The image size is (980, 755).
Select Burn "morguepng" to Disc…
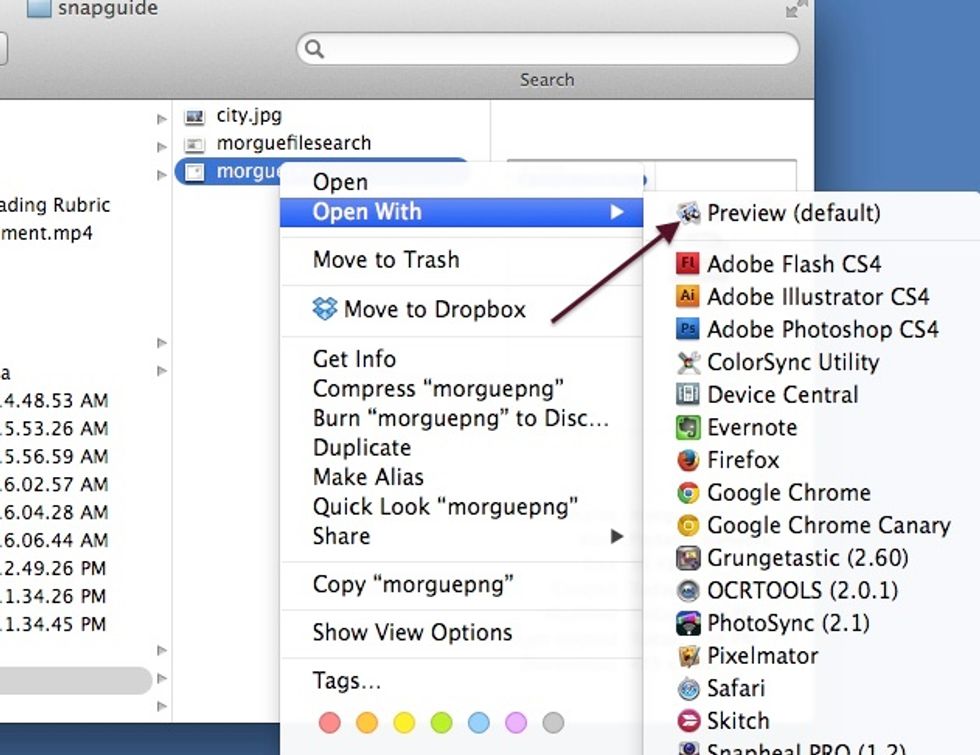[461, 418]
